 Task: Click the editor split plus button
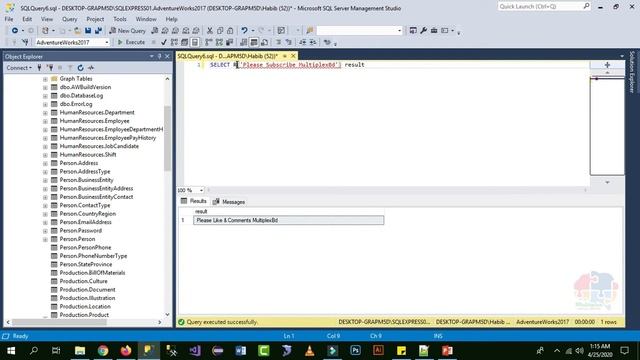(x=607, y=65)
